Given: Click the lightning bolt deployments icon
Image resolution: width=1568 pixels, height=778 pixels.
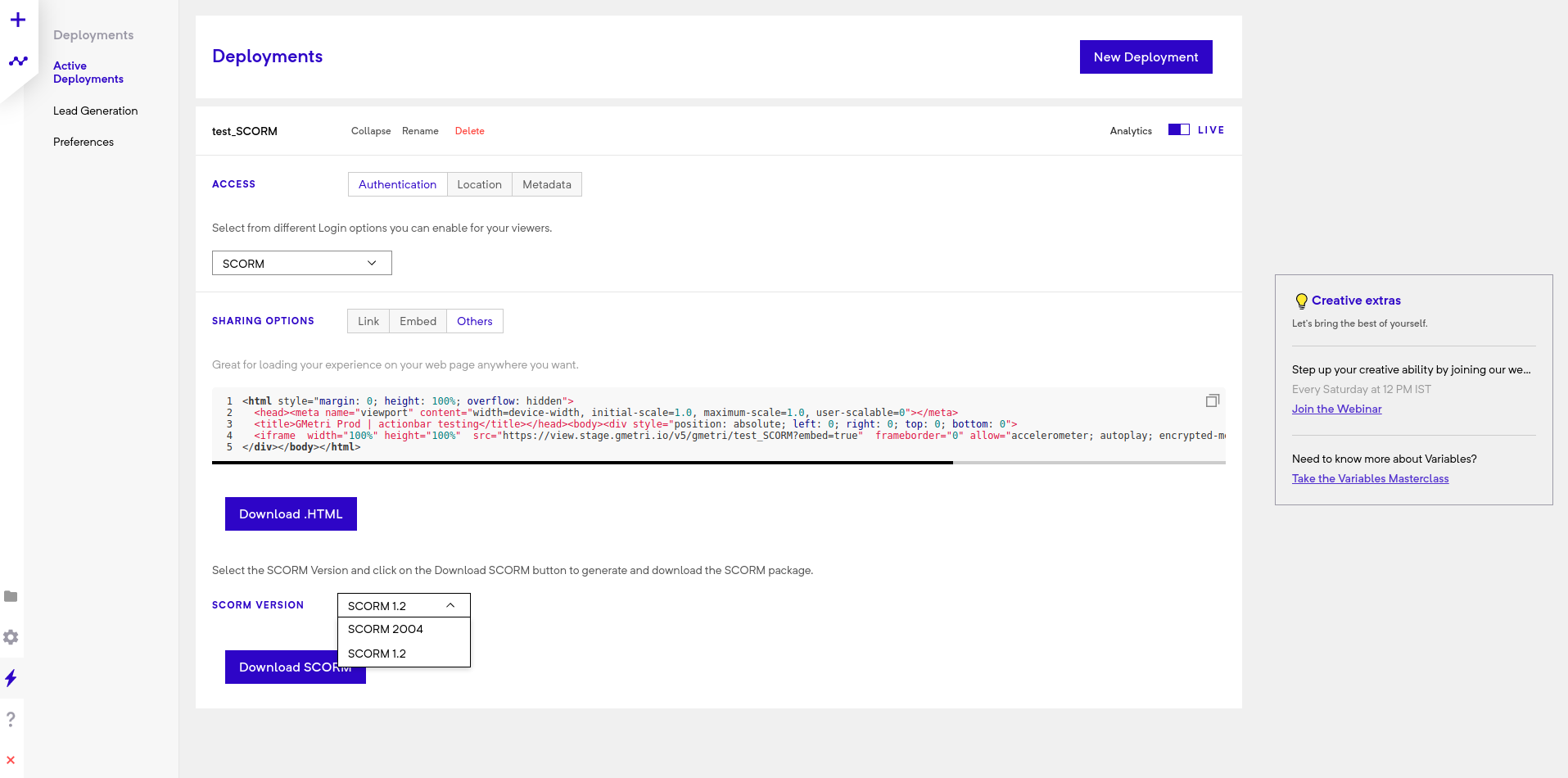Looking at the screenshot, I should pyautogui.click(x=11, y=678).
